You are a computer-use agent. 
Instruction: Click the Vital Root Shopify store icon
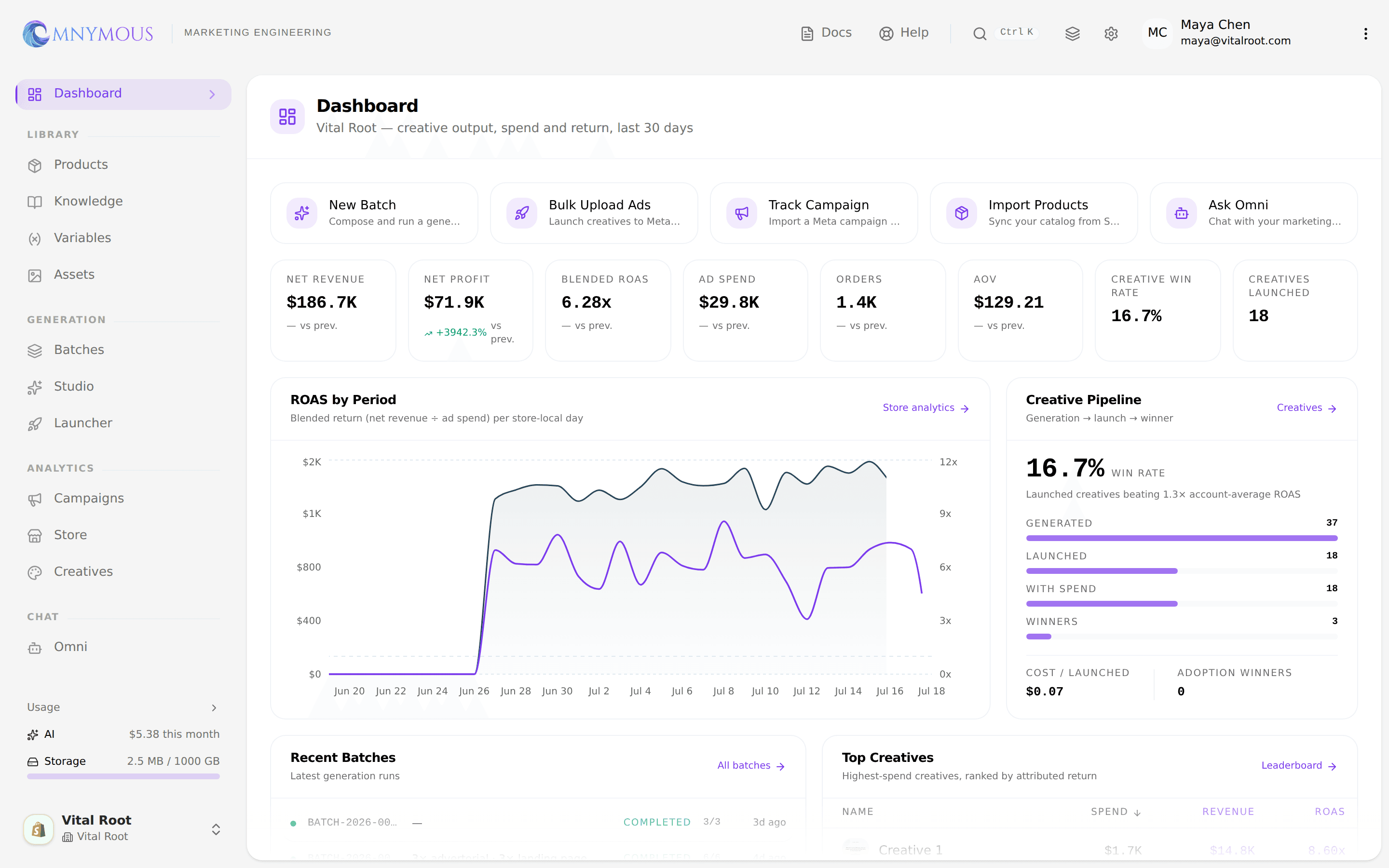click(39, 829)
